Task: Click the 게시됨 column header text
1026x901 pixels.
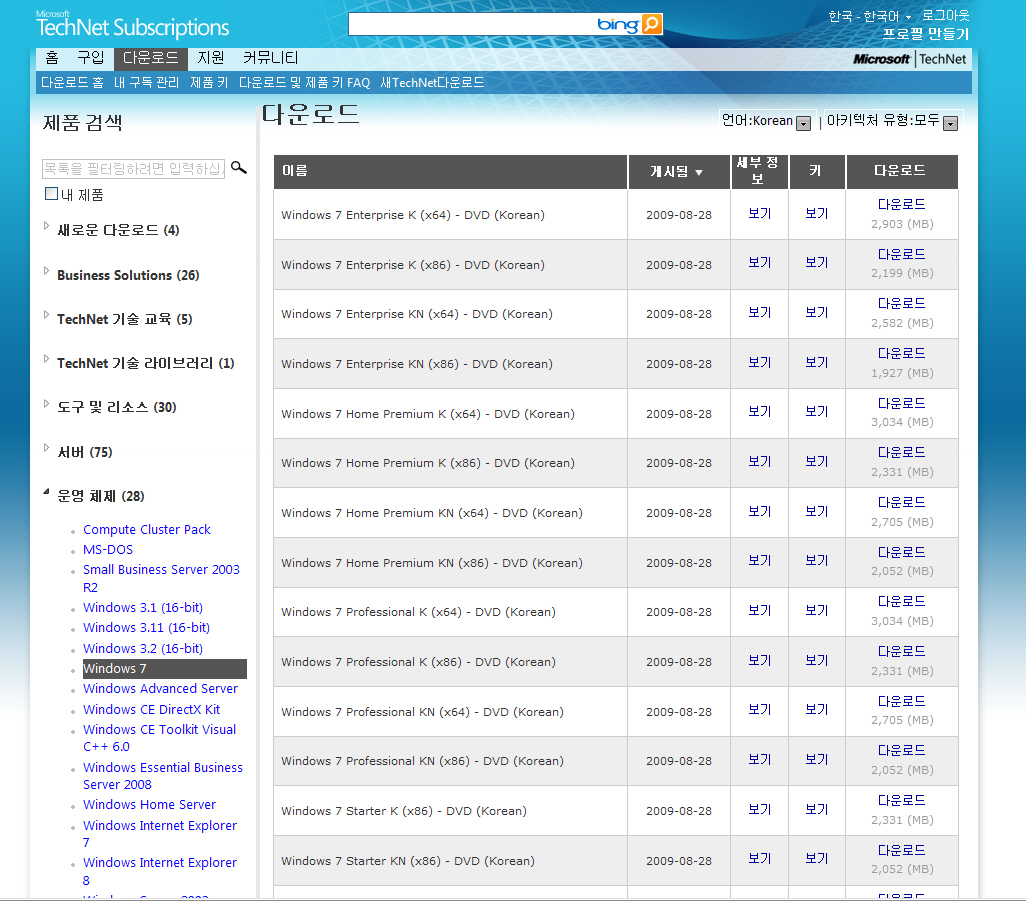Action: 669,171
